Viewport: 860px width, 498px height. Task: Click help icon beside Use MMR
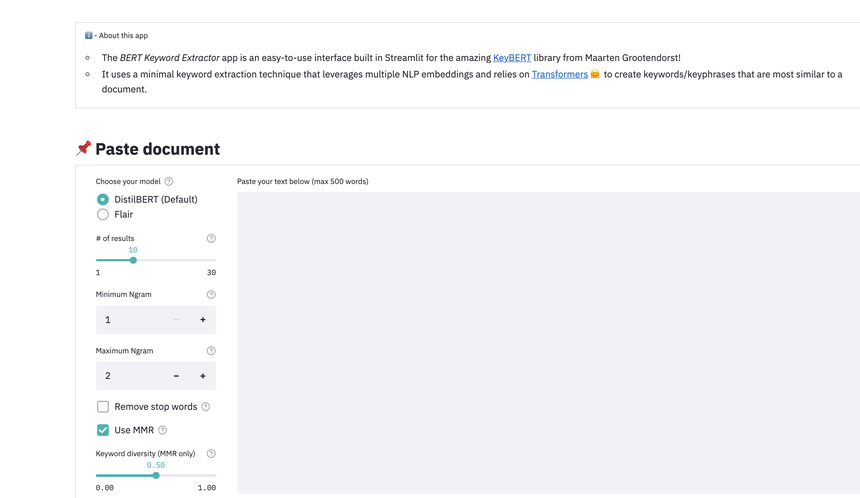[x=163, y=430]
